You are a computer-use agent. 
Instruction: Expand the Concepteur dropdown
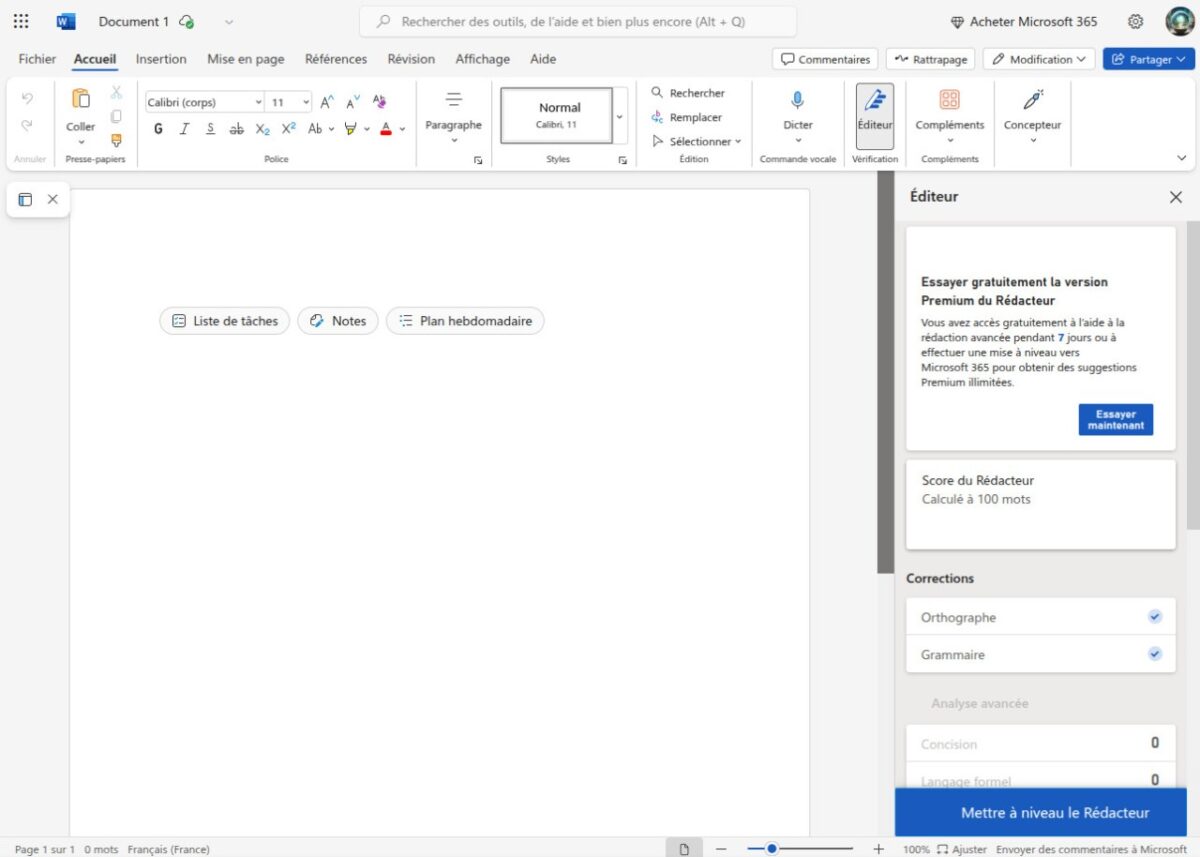pyautogui.click(x=1033, y=140)
